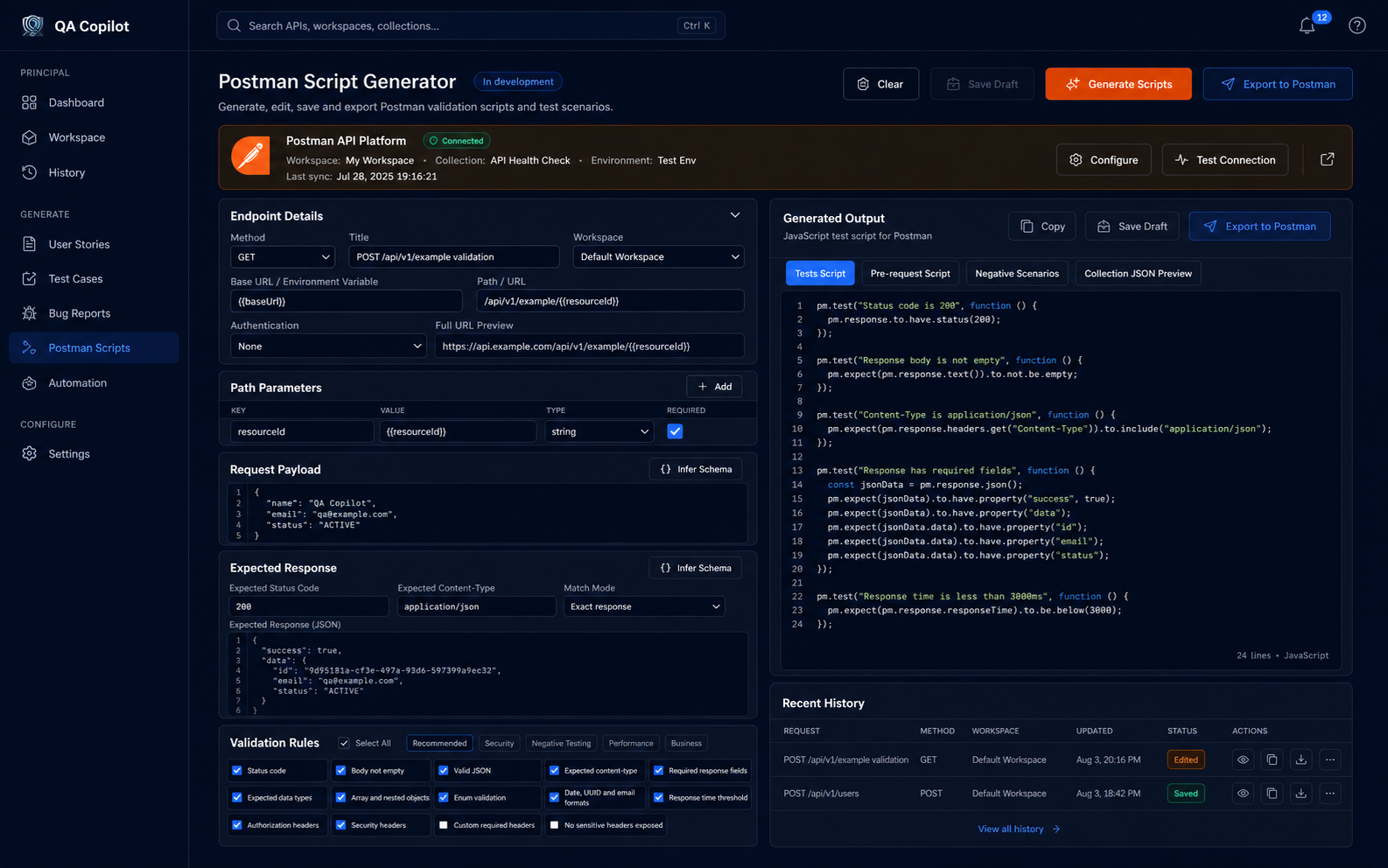Download the POST /api/v1/users history entry
The height and width of the screenshot is (868, 1388).
coord(1301,794)
